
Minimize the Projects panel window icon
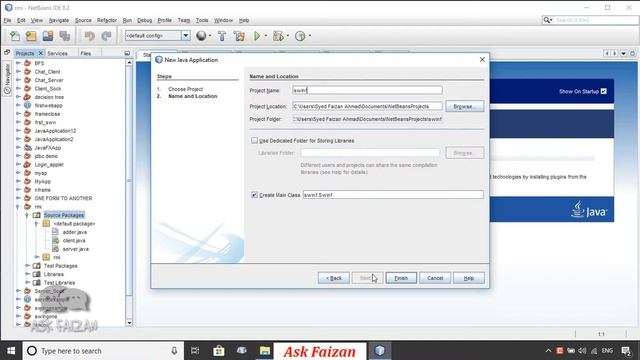pos(127,53)
